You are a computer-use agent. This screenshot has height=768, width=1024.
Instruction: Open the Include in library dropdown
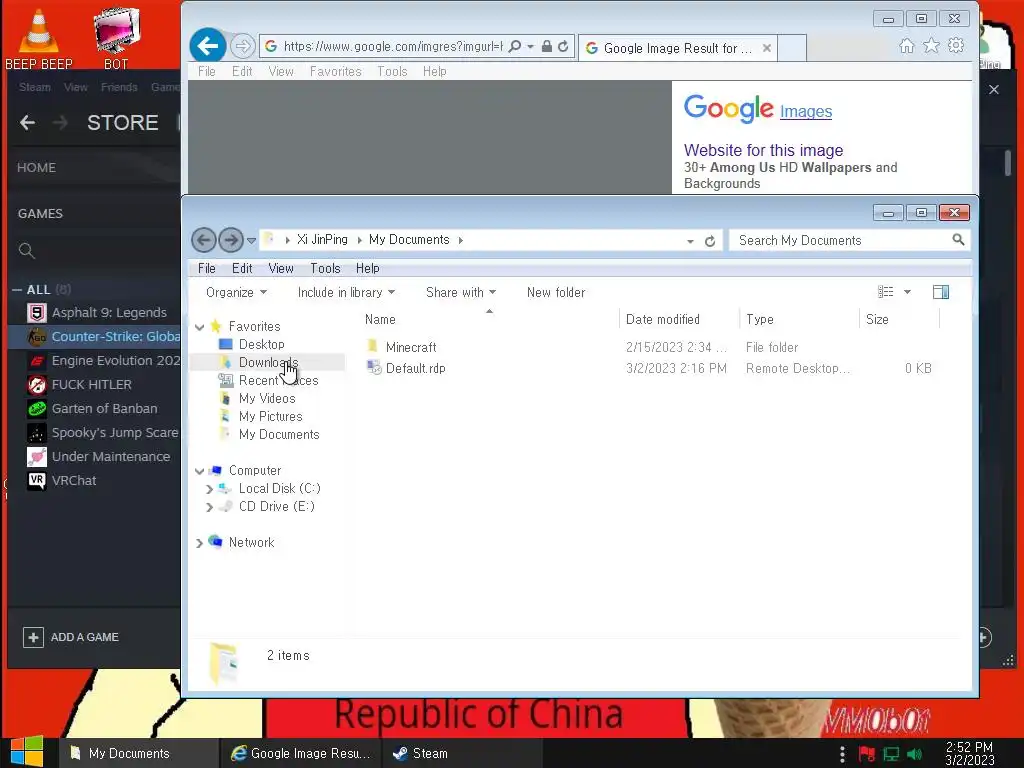point(346,293)
